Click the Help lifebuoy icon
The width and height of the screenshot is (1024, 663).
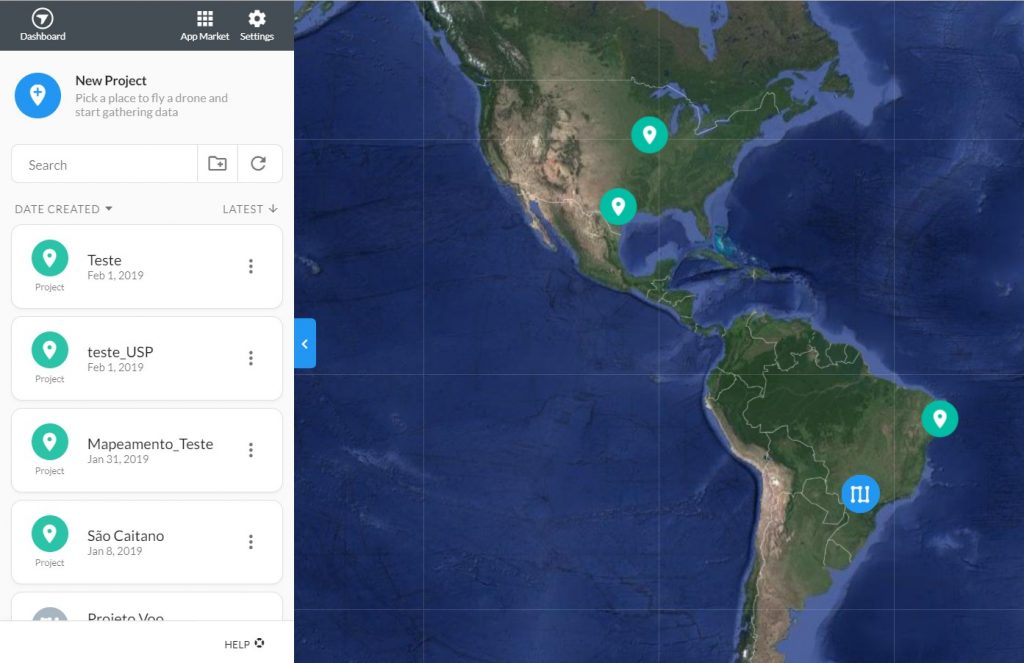pos(259,643)
